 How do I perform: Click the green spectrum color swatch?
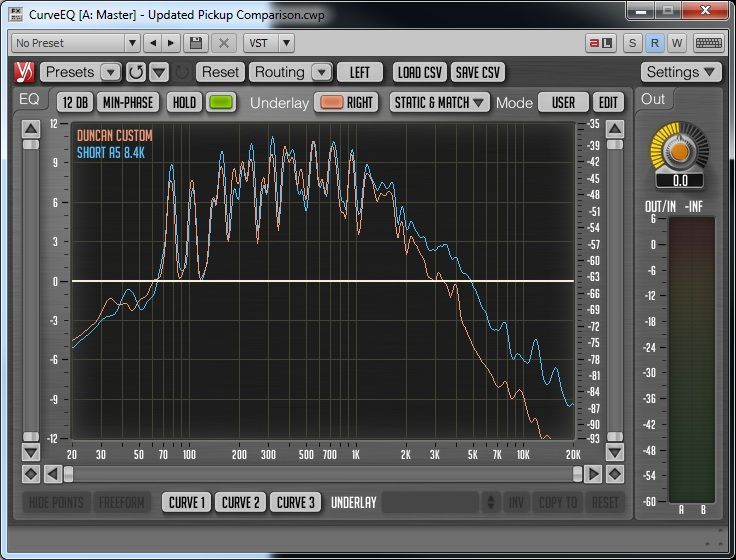tap(221, 102)
